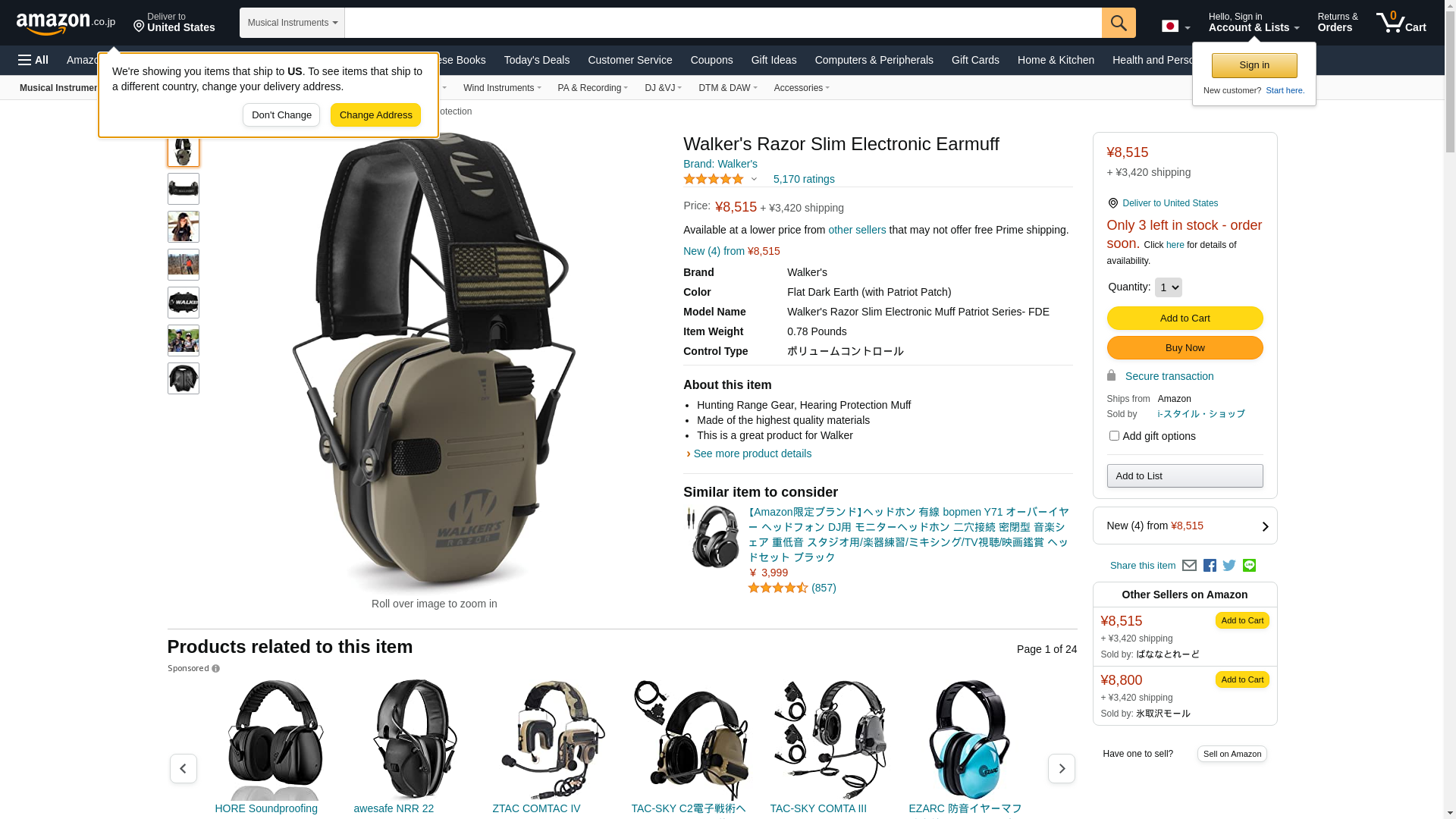Share this item on Facebook
This screenshot has width=1456, height=819.
coord(1210,566)
